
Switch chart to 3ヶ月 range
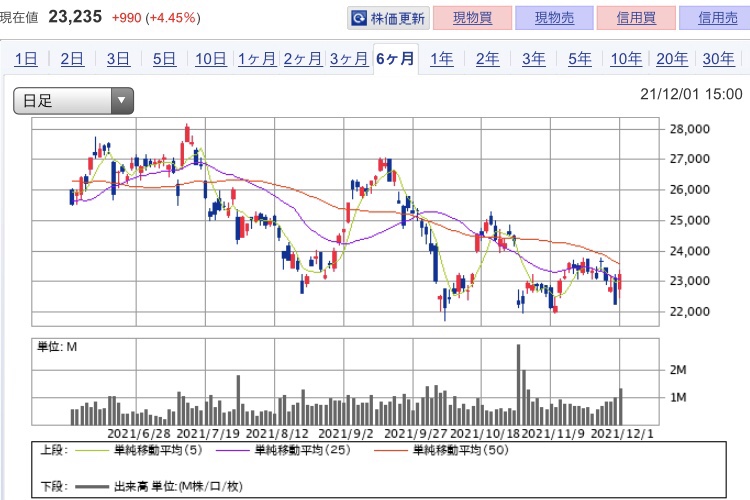coord(349,59)
